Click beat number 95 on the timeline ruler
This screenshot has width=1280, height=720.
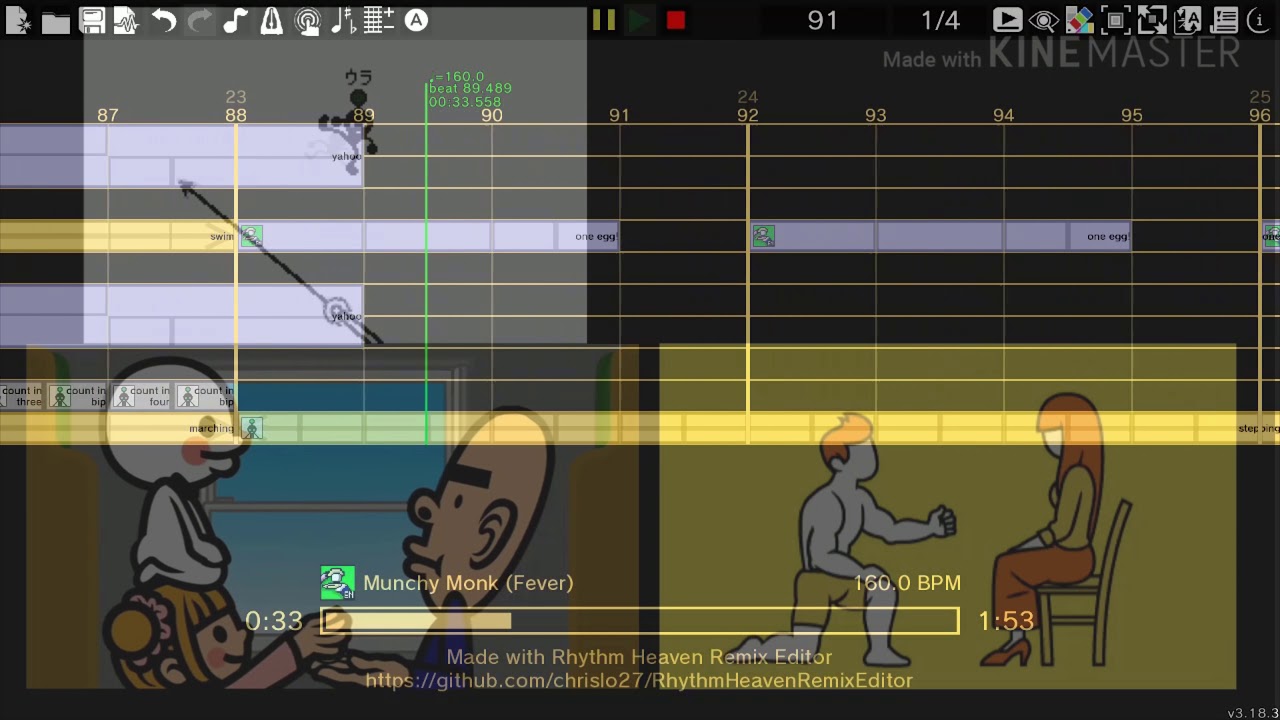(x=1131, y=116)
